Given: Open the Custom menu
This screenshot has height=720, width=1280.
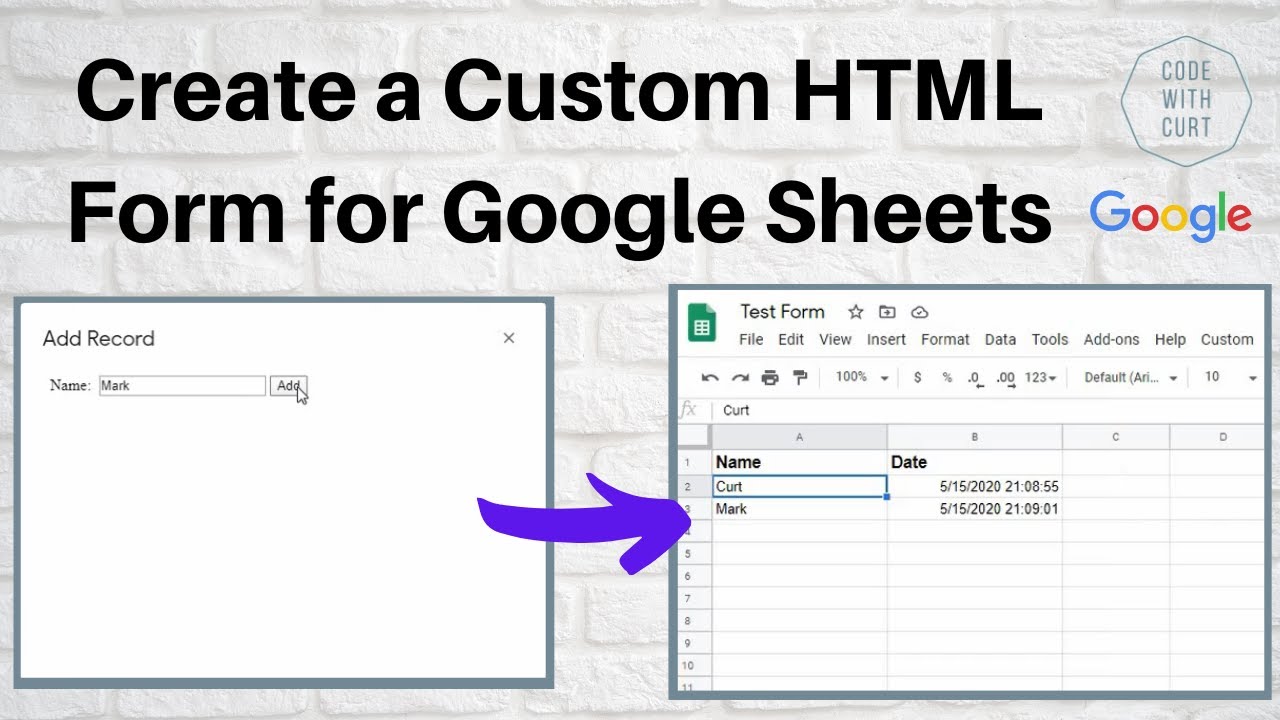Looking at the screenshot, I should 1227,339.
